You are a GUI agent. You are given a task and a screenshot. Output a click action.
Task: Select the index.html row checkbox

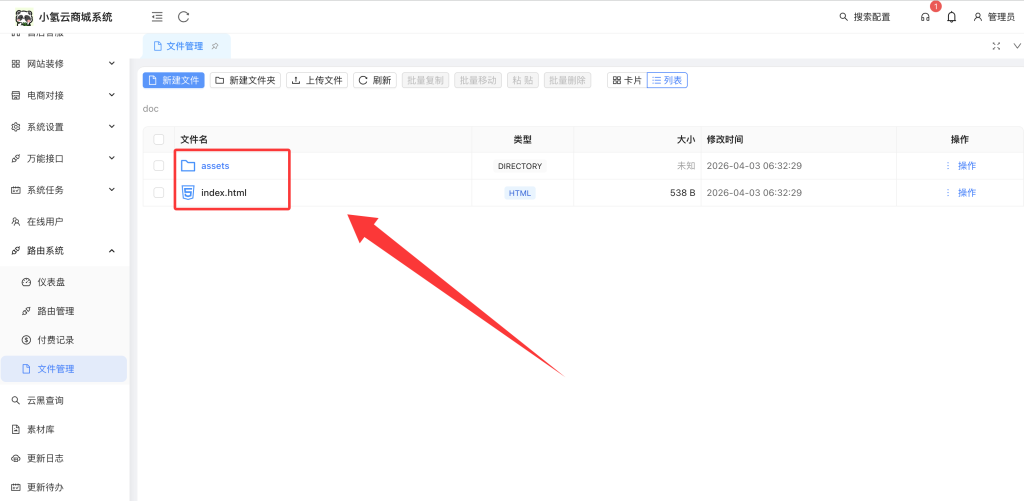[159, 192]
